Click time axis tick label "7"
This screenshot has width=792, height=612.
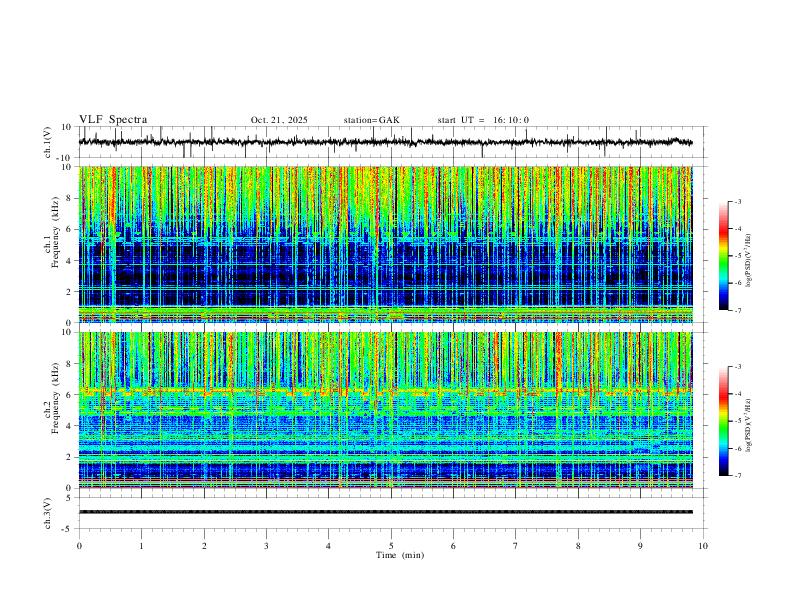(516, 546)
